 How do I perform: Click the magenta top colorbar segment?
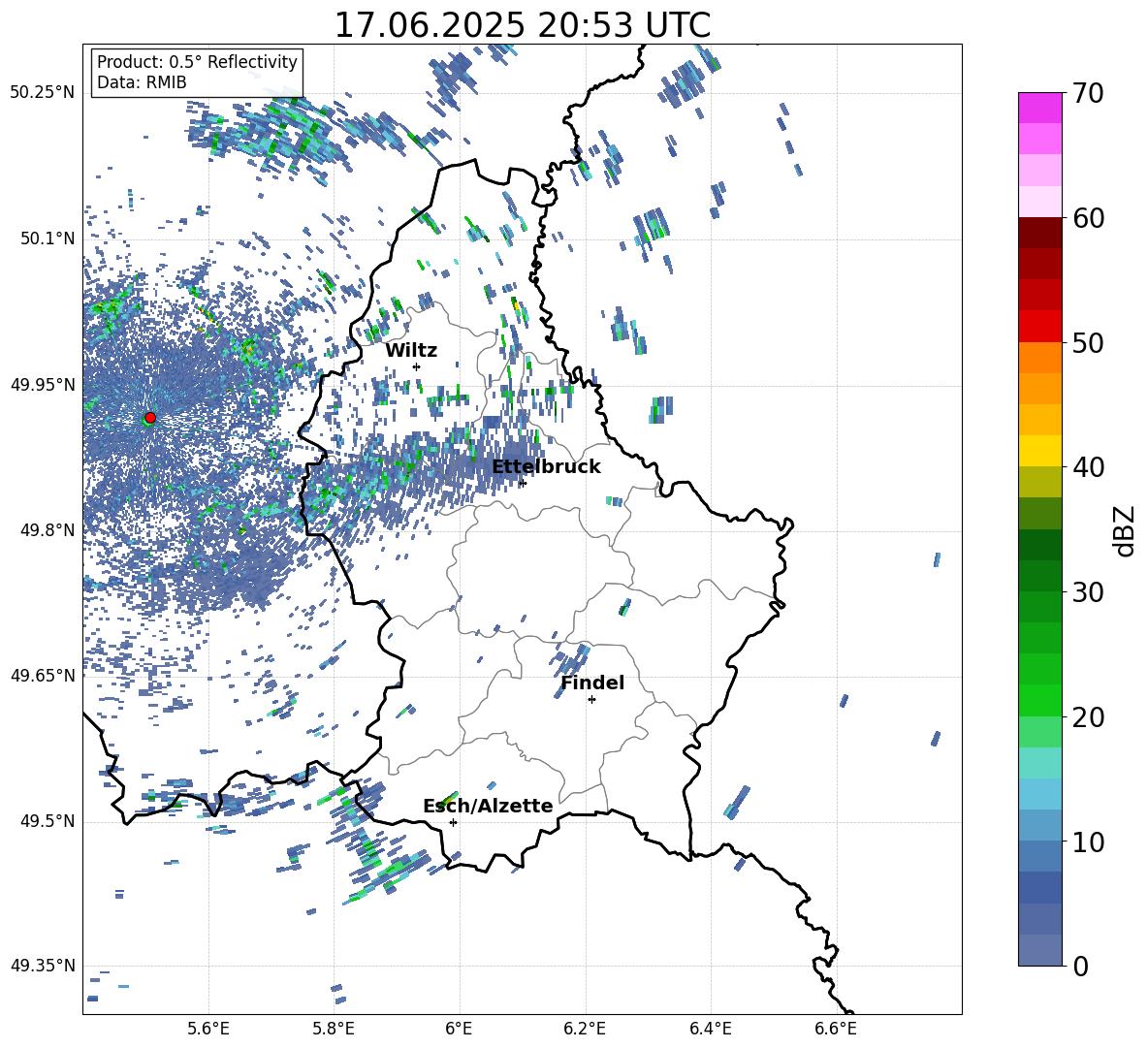tap(1040, 108)
